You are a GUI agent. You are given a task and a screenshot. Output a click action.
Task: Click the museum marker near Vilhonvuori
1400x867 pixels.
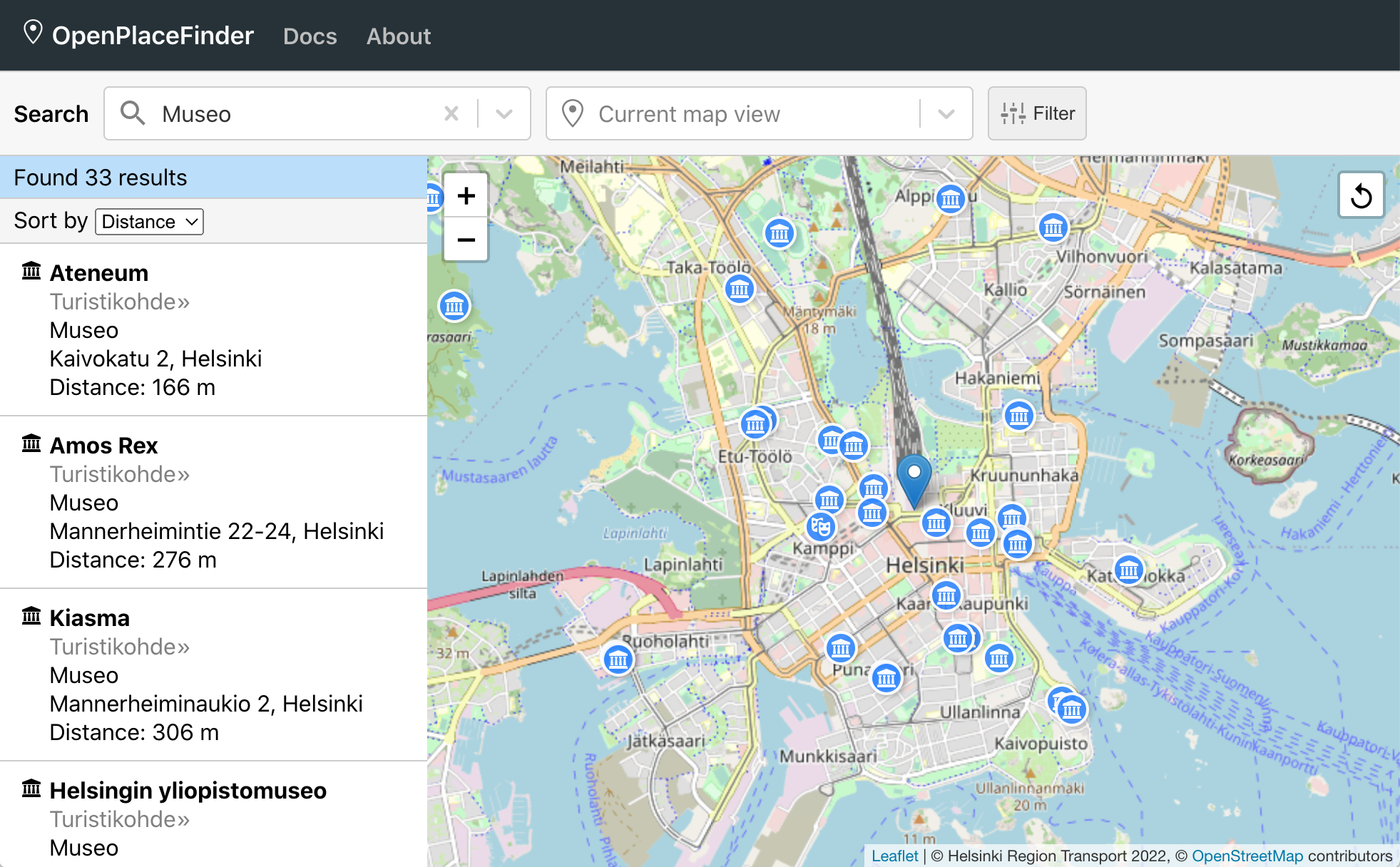click(1053, 228)
